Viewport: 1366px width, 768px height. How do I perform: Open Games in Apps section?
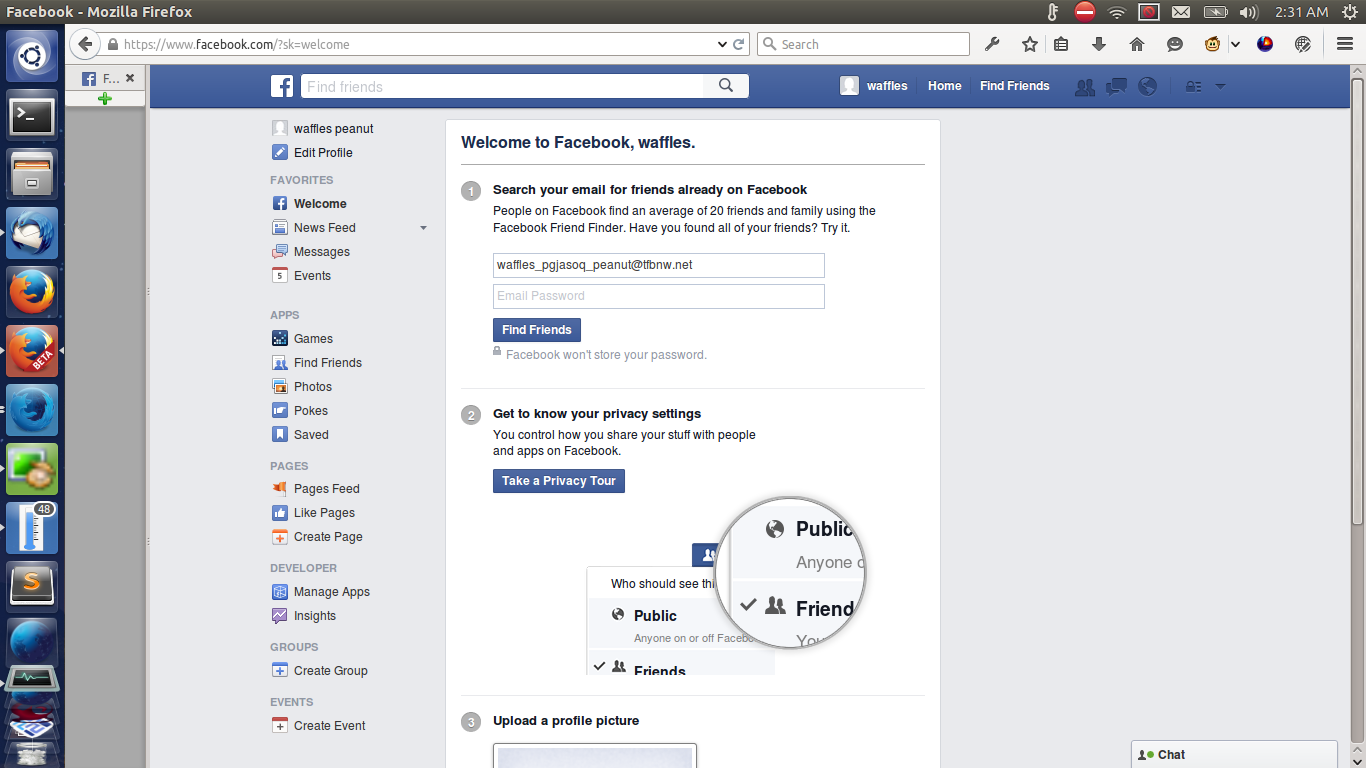pyautogui.click(x=313, y=339)
